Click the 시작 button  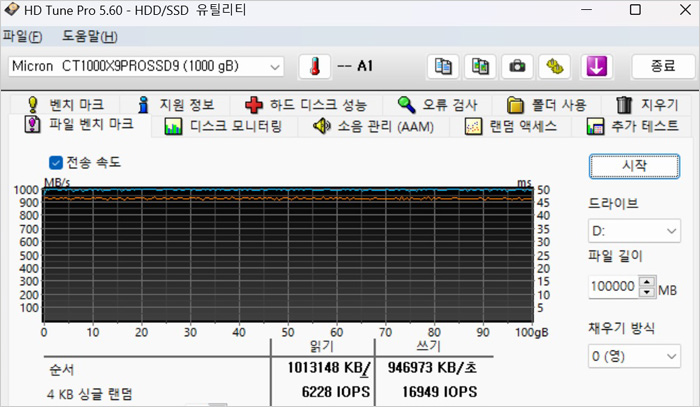634,166
